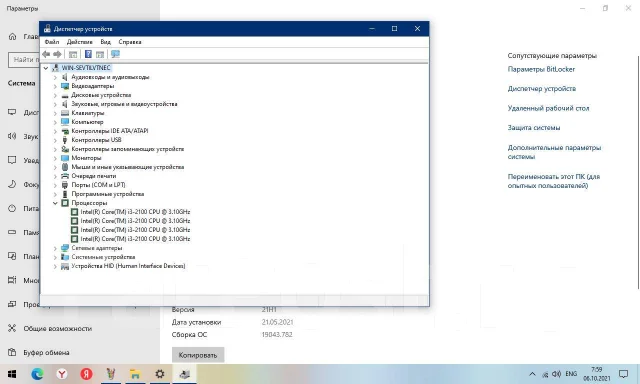Click the Show/Hide console tree toolbar icon
Viewport: 640px width, 384px height.
click(73, 54)
